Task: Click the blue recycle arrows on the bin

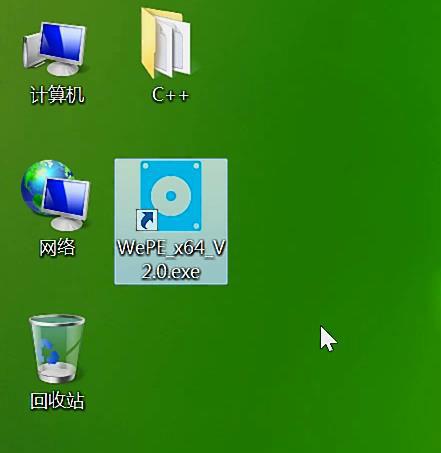Action: [49, 351]
